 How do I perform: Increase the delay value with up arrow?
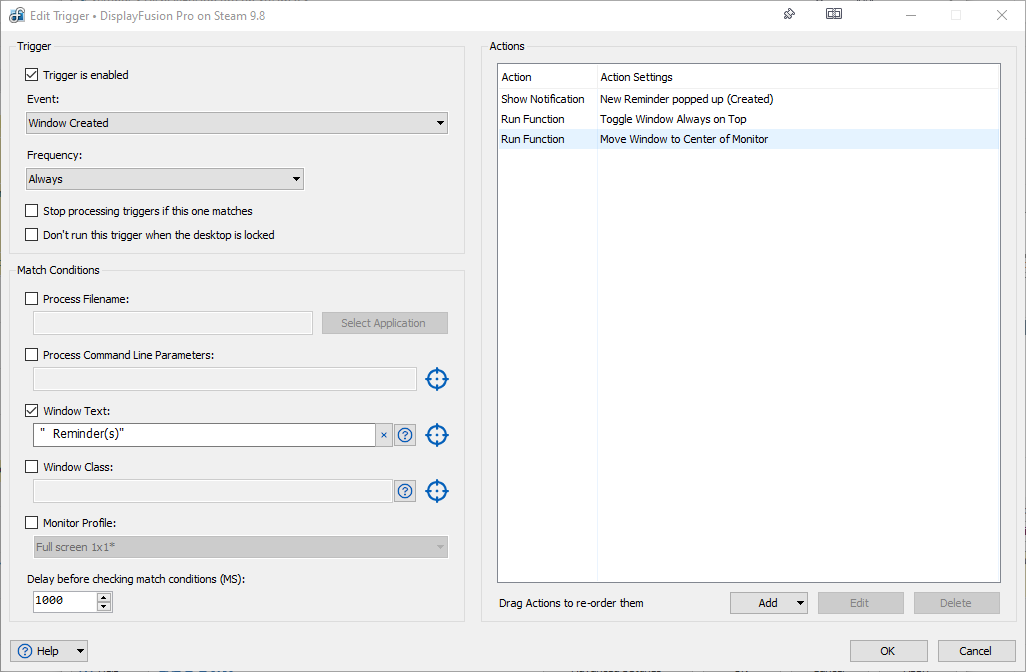104,596
